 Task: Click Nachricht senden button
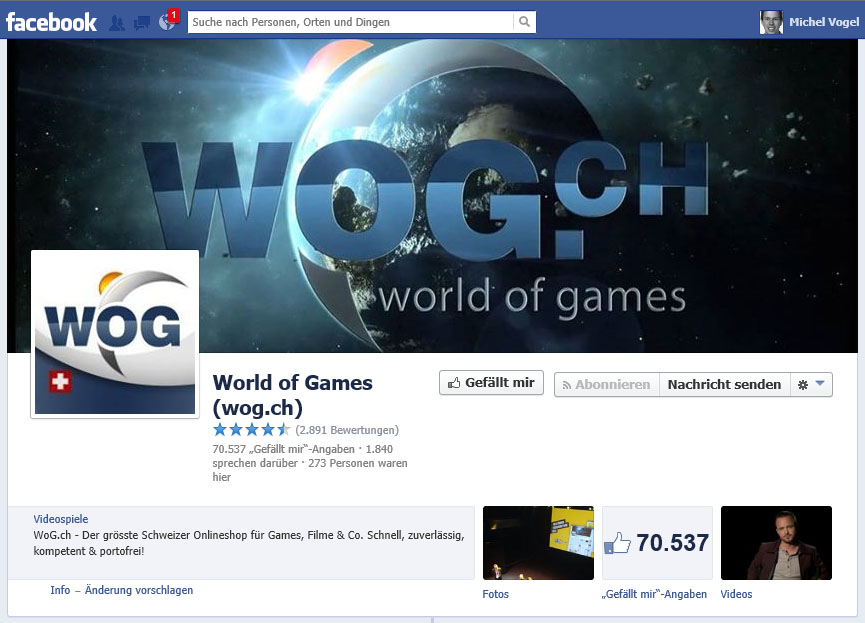(x=724, y=385)
